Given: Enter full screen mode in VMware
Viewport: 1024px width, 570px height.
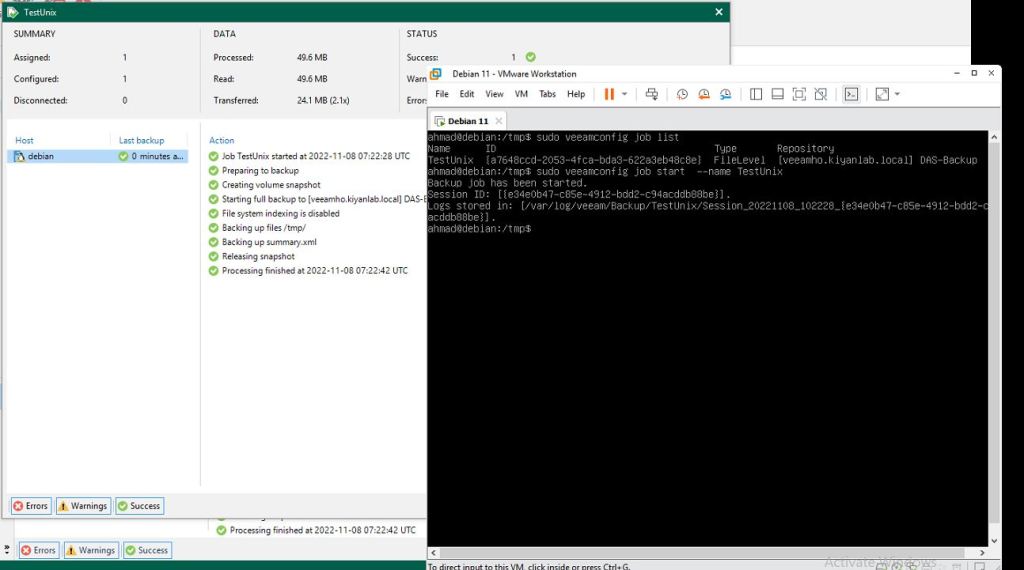Looking at the screenshot, I should click(799, 94).
